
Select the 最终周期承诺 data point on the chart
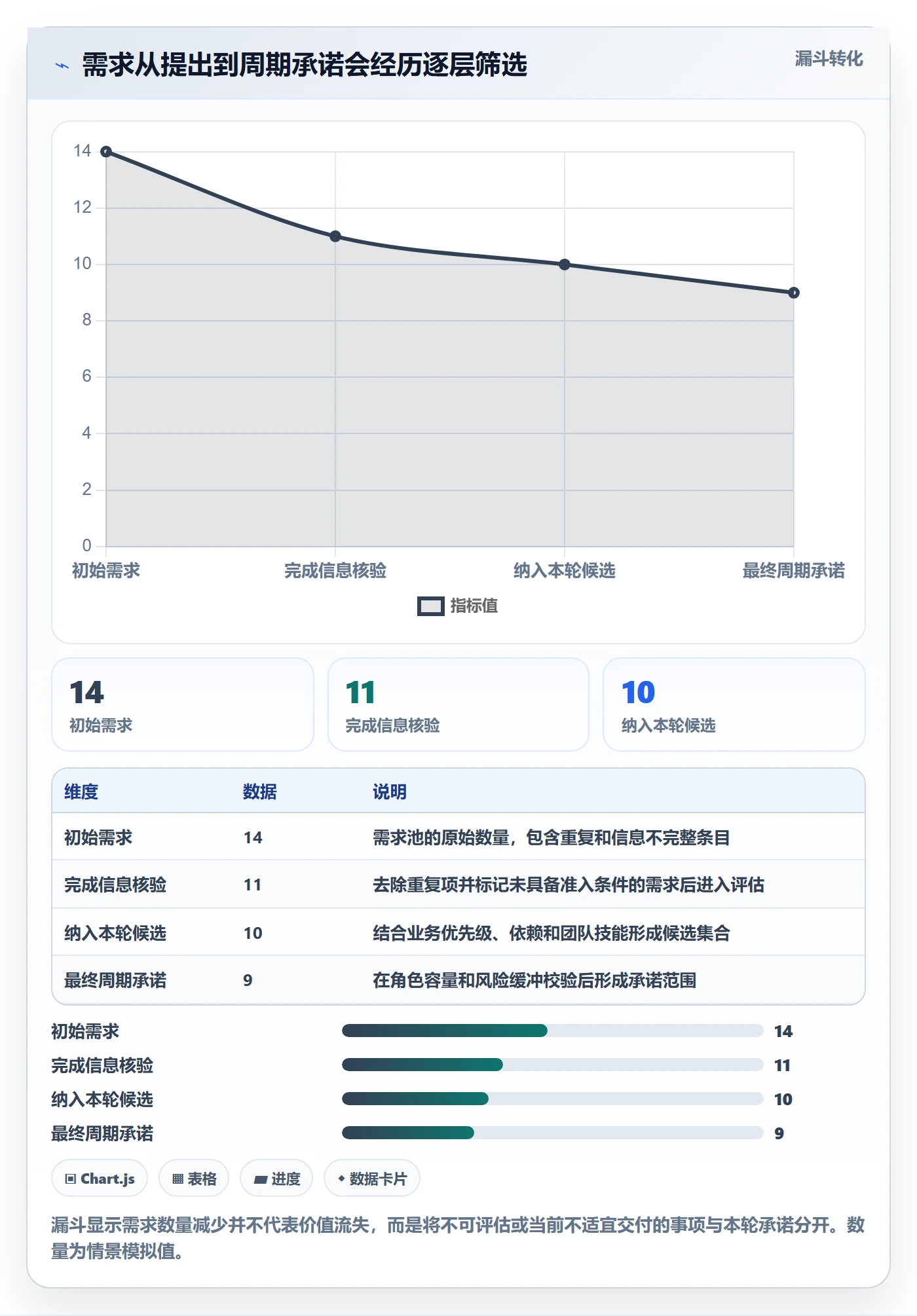(x=794, y=293)
